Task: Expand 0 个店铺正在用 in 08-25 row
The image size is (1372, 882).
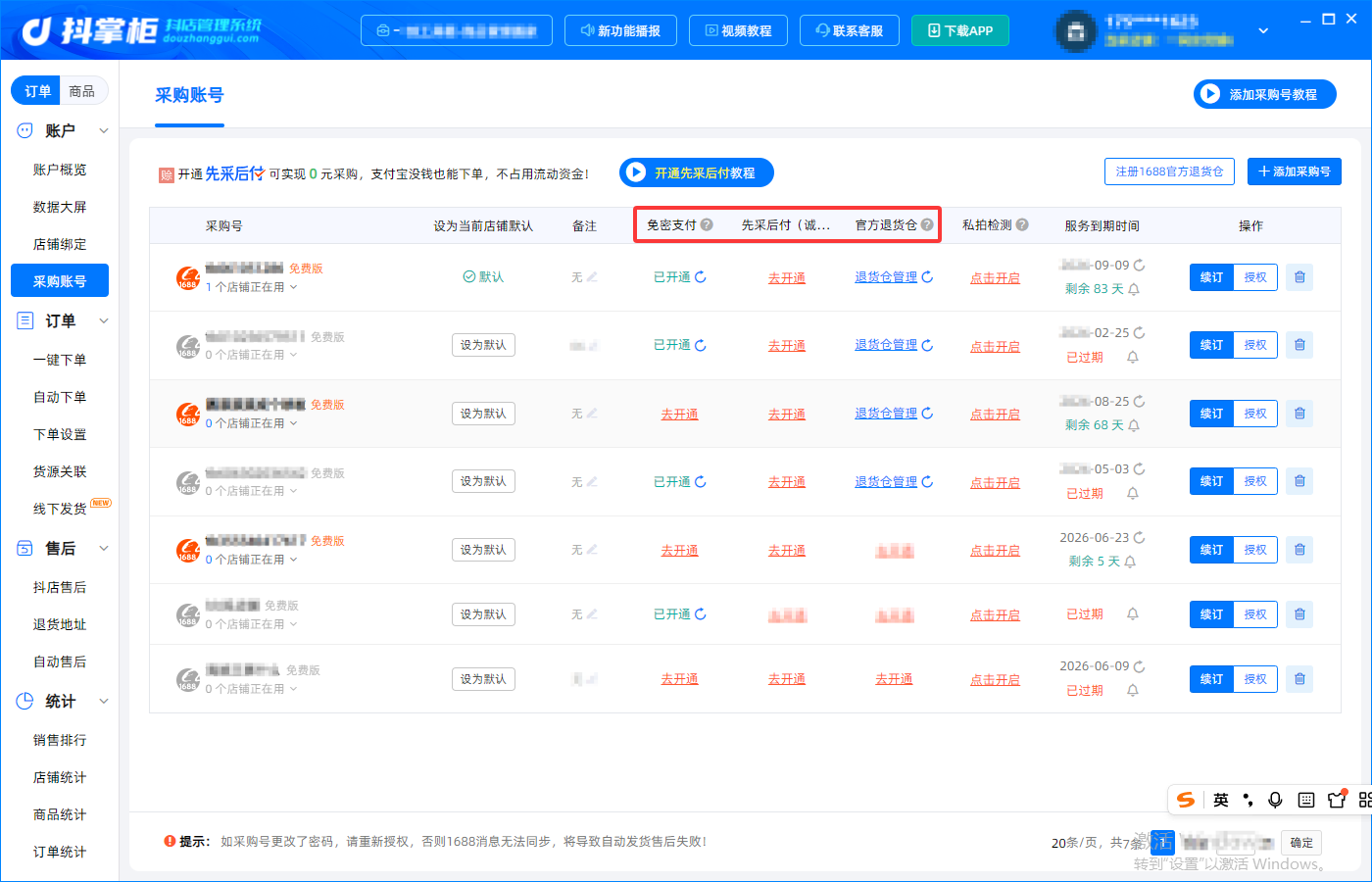Action: pos(251,423)
